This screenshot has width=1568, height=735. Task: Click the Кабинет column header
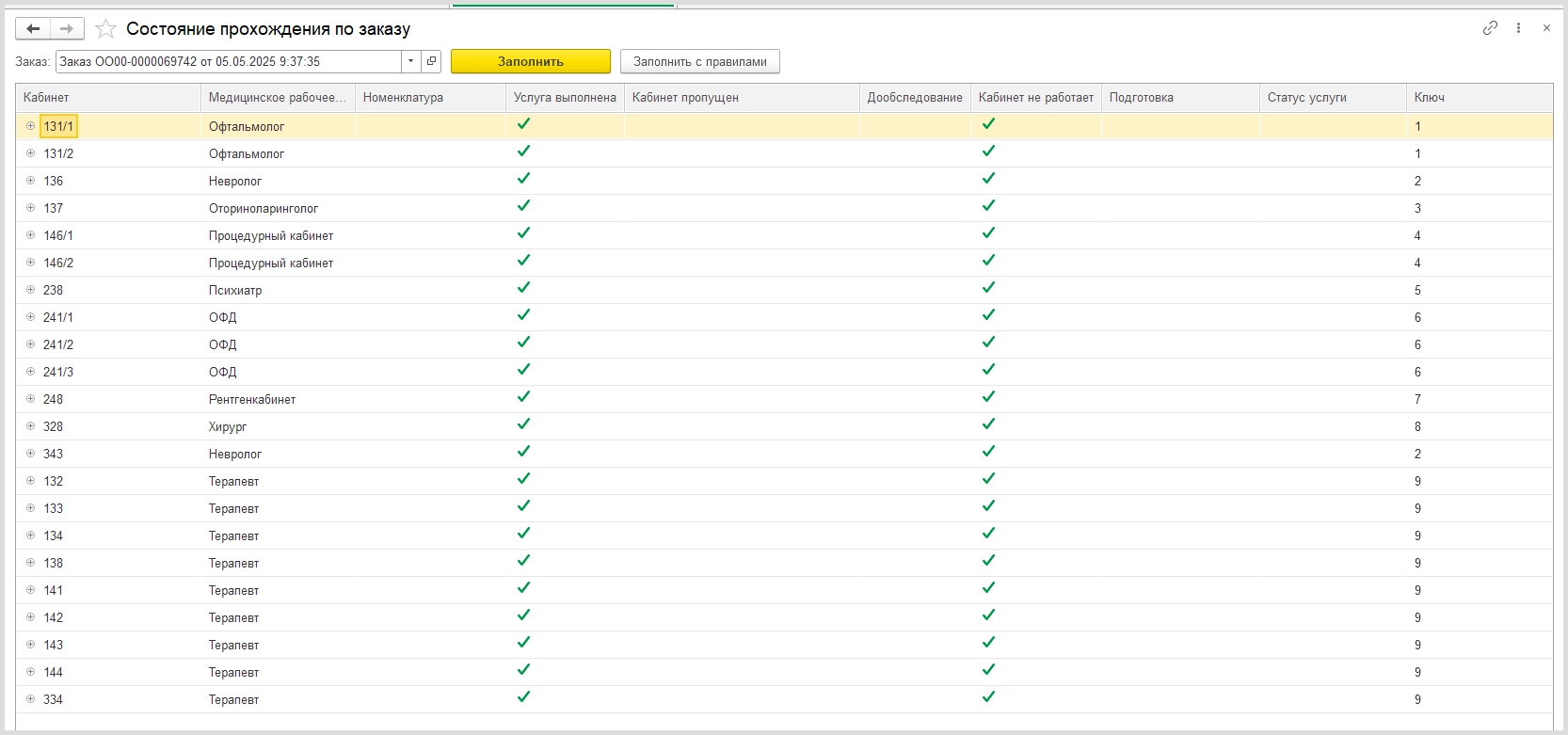(107, 98)
